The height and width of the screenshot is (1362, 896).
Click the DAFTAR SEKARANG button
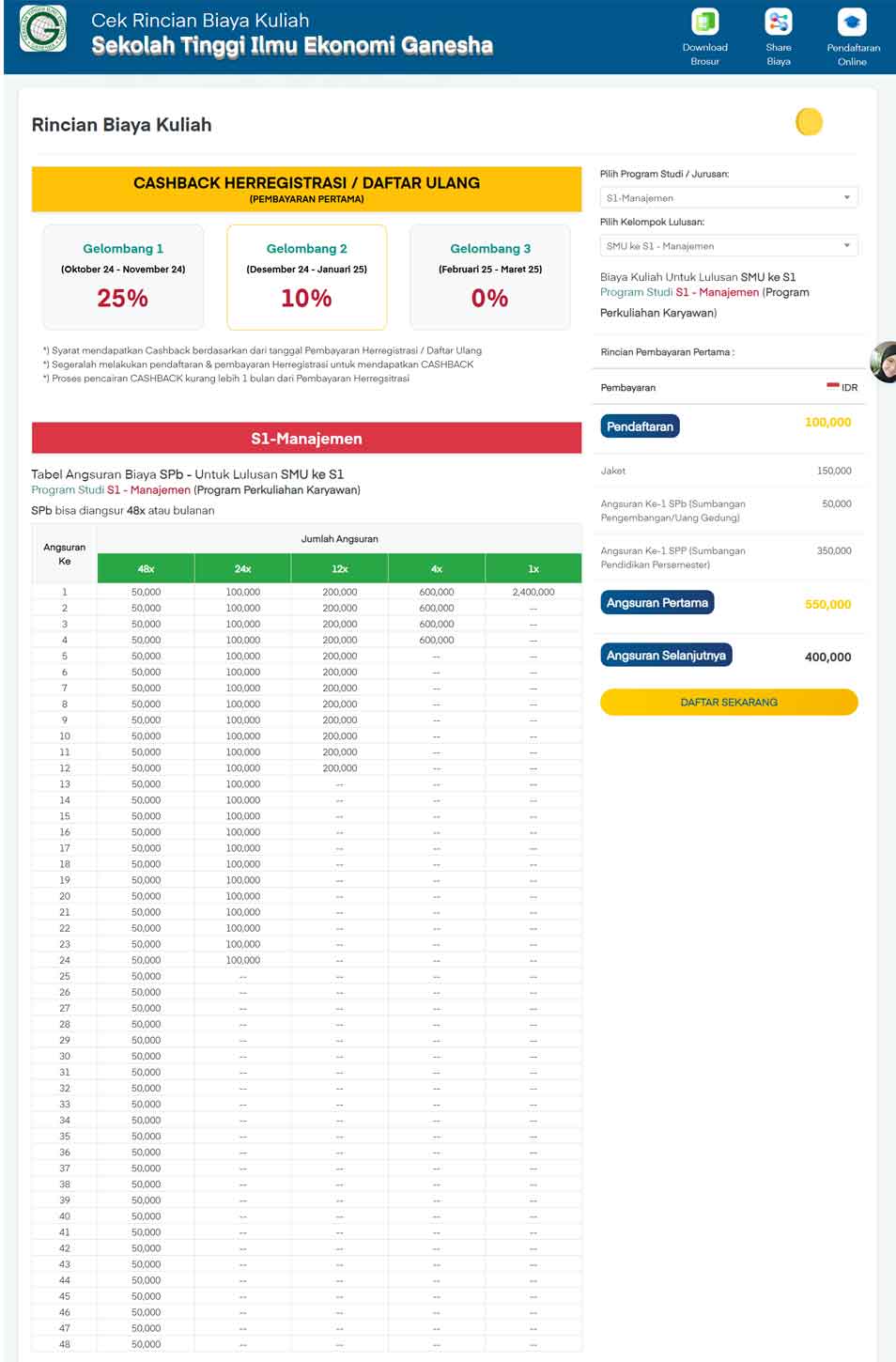(729, 702)
